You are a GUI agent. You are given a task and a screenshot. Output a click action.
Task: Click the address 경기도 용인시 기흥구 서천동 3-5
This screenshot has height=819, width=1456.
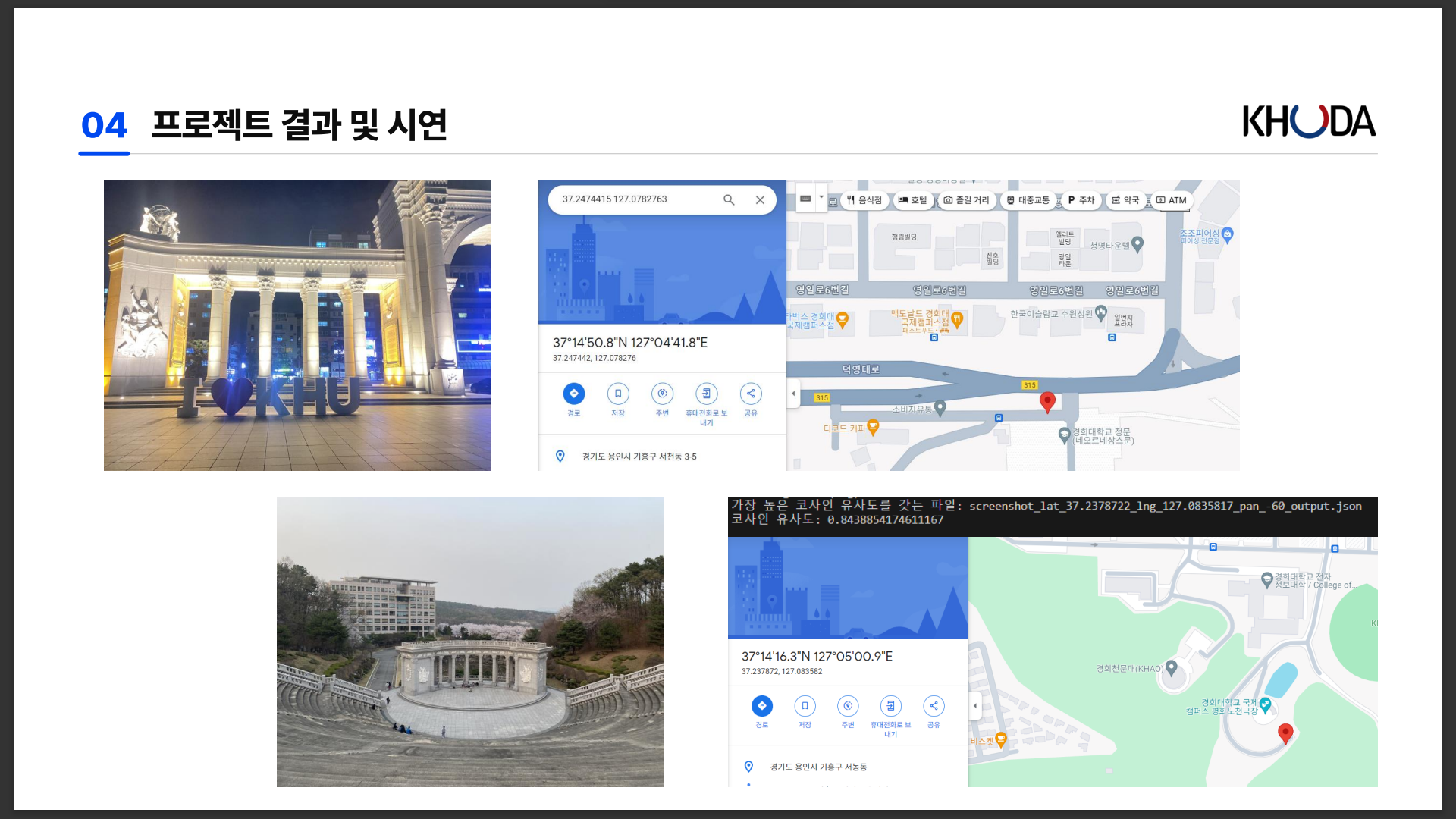(639, 457)
